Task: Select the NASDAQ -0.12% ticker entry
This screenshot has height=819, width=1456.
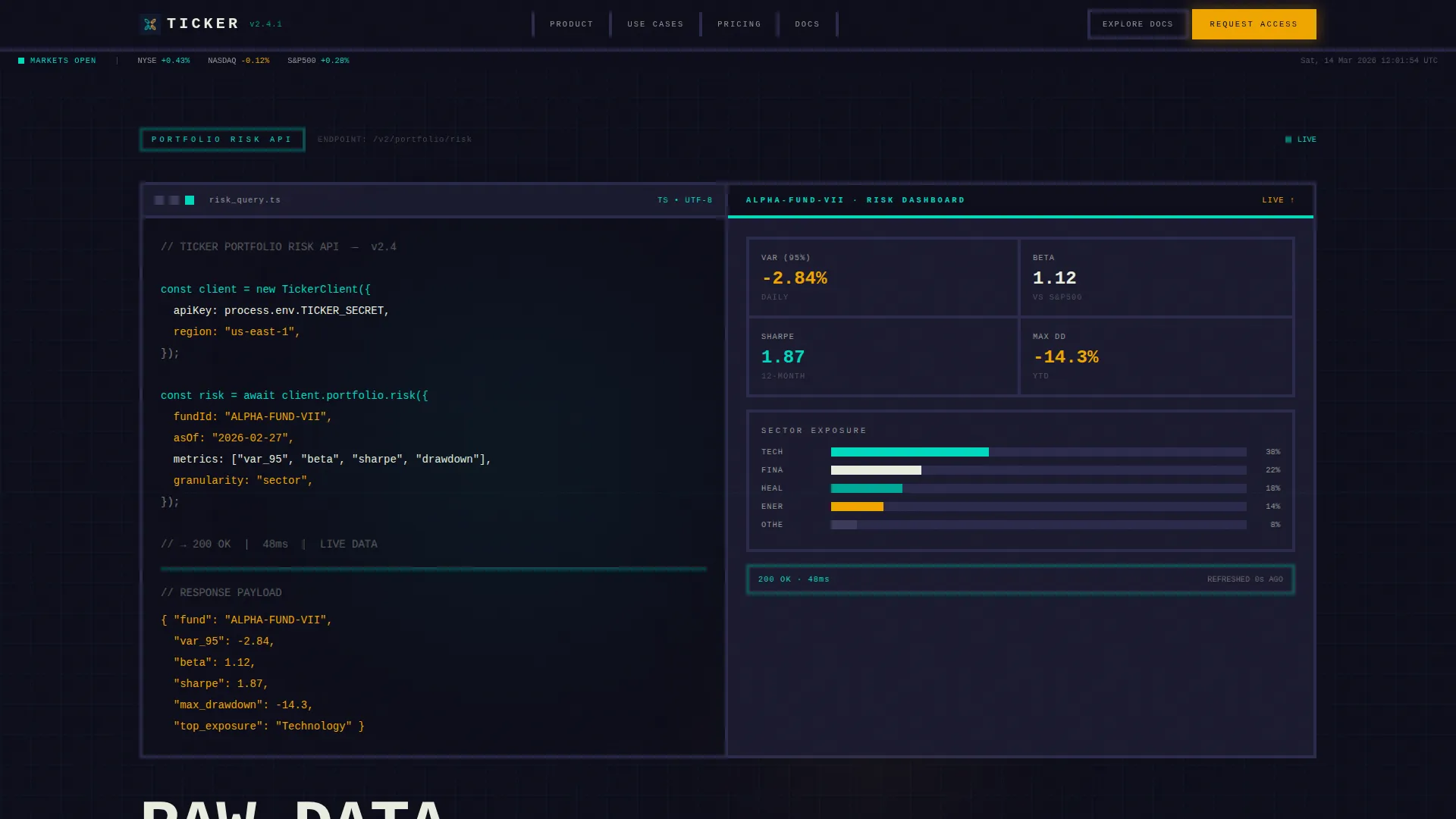Action: pyautogui.click(x=238, y=61)
